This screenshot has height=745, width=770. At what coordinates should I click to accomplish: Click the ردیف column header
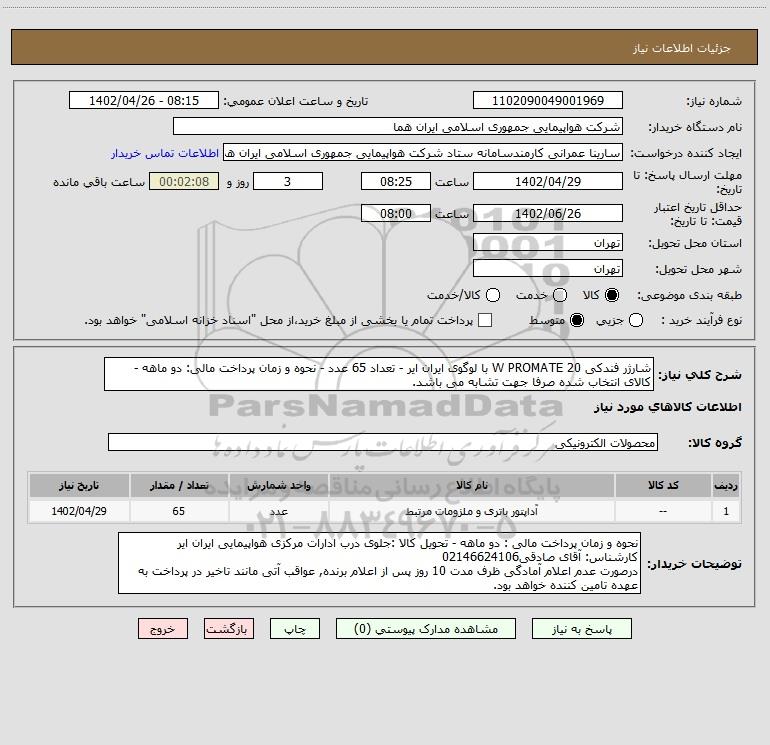pyautogui.click(x=726, y=485)
